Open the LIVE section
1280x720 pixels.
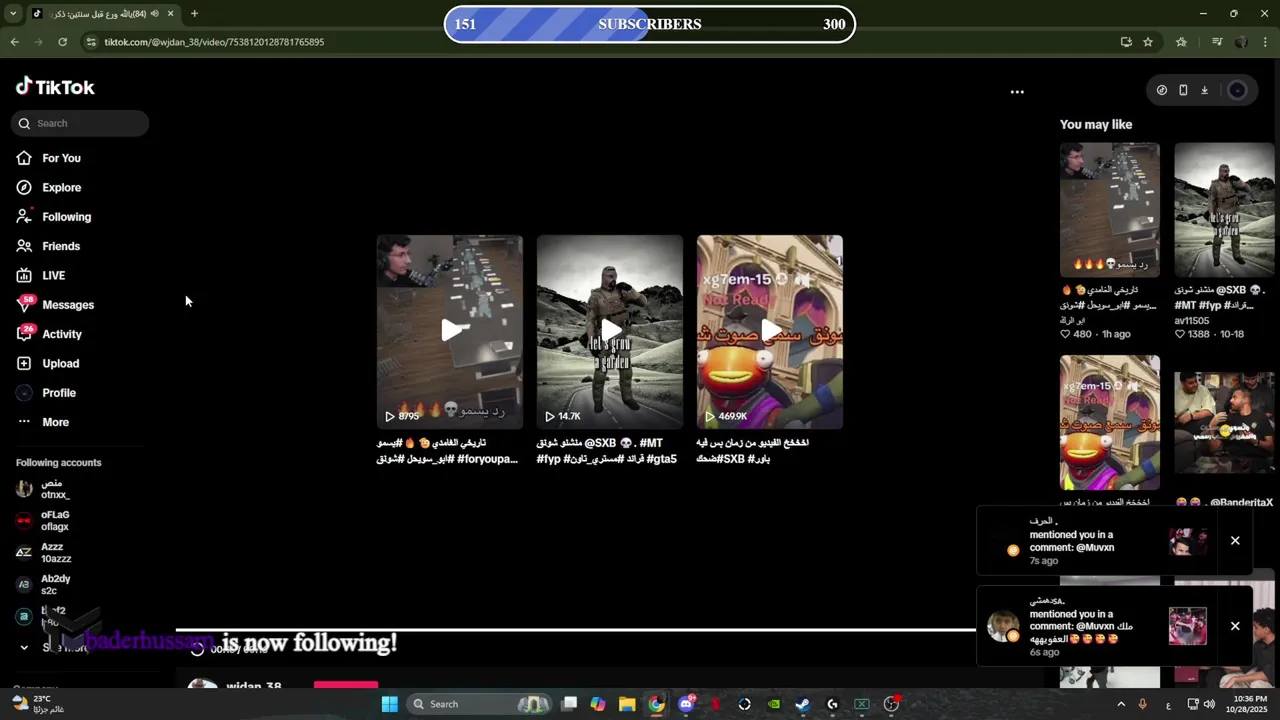tap(41, 275)
